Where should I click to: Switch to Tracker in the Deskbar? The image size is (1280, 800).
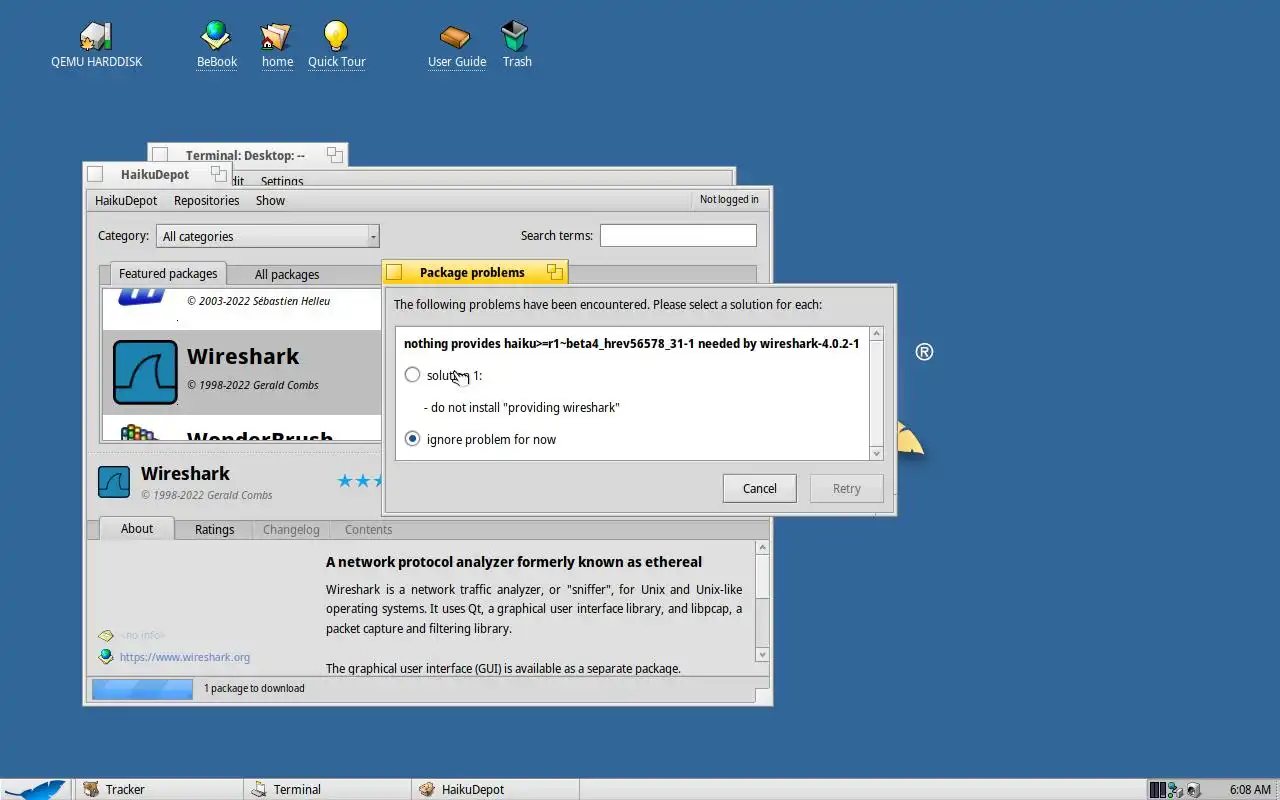tap(158, 789)
